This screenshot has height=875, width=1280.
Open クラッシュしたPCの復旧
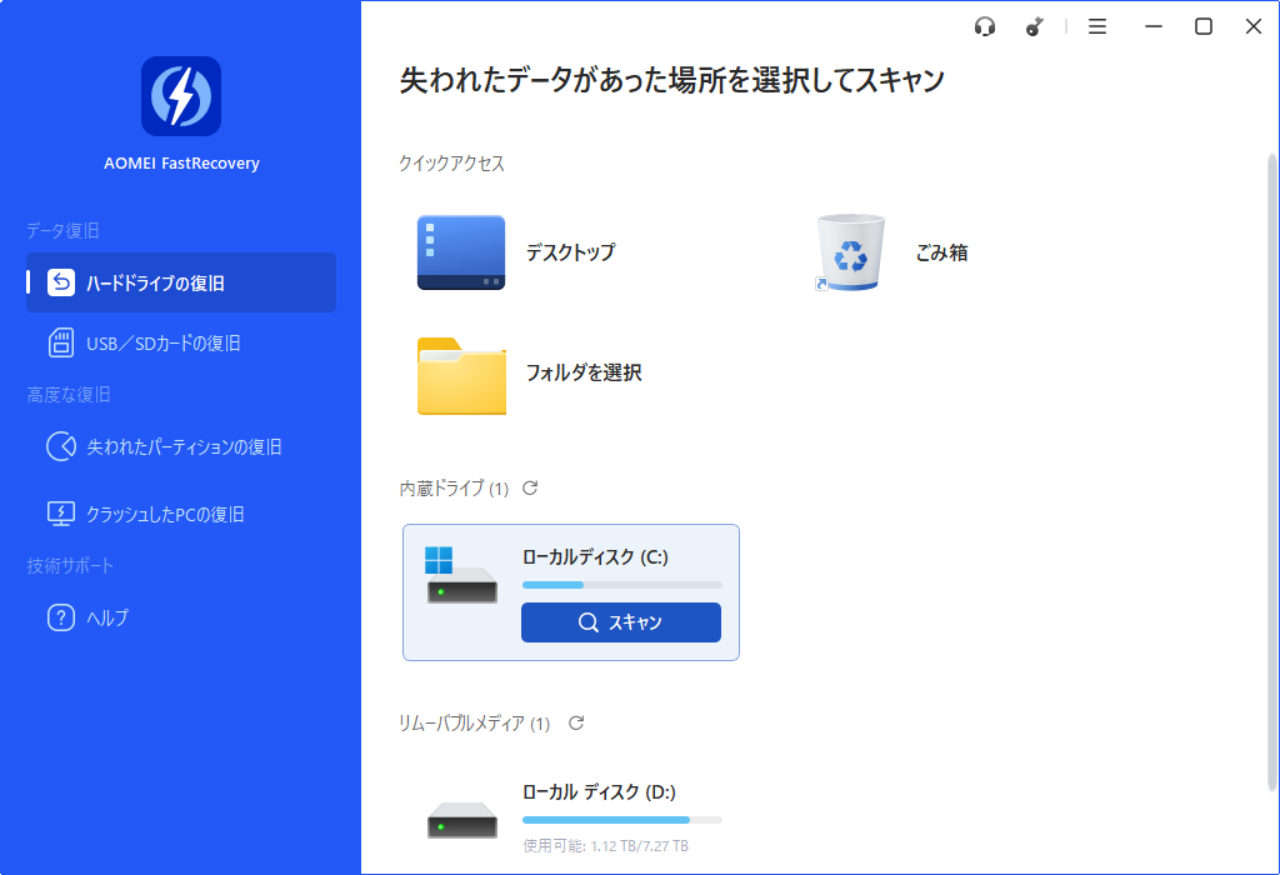tap(181, 515)
